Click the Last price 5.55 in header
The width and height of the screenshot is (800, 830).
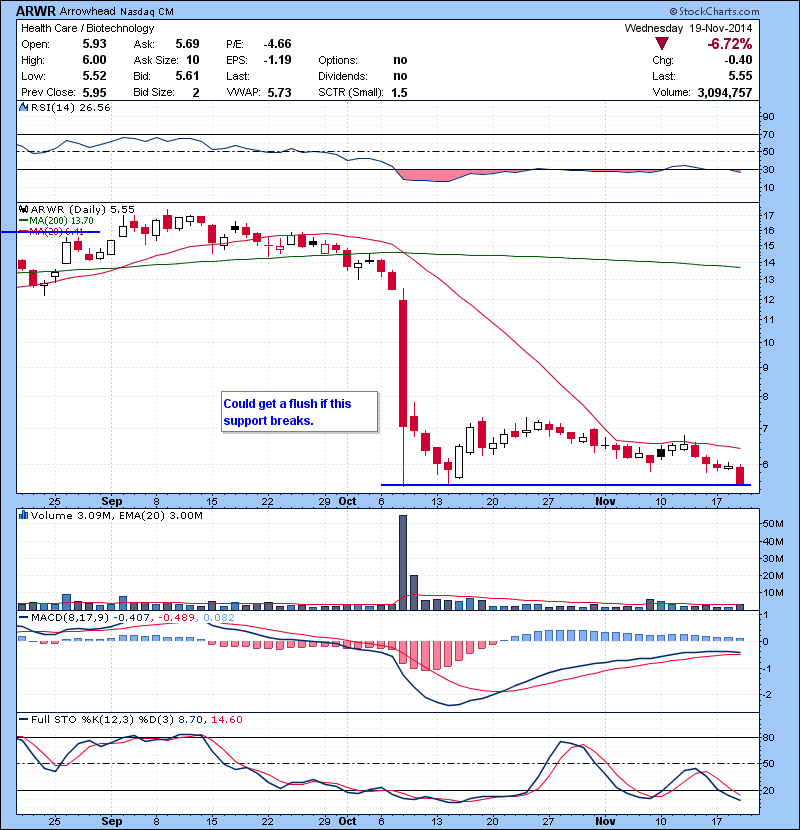point(740,76)
